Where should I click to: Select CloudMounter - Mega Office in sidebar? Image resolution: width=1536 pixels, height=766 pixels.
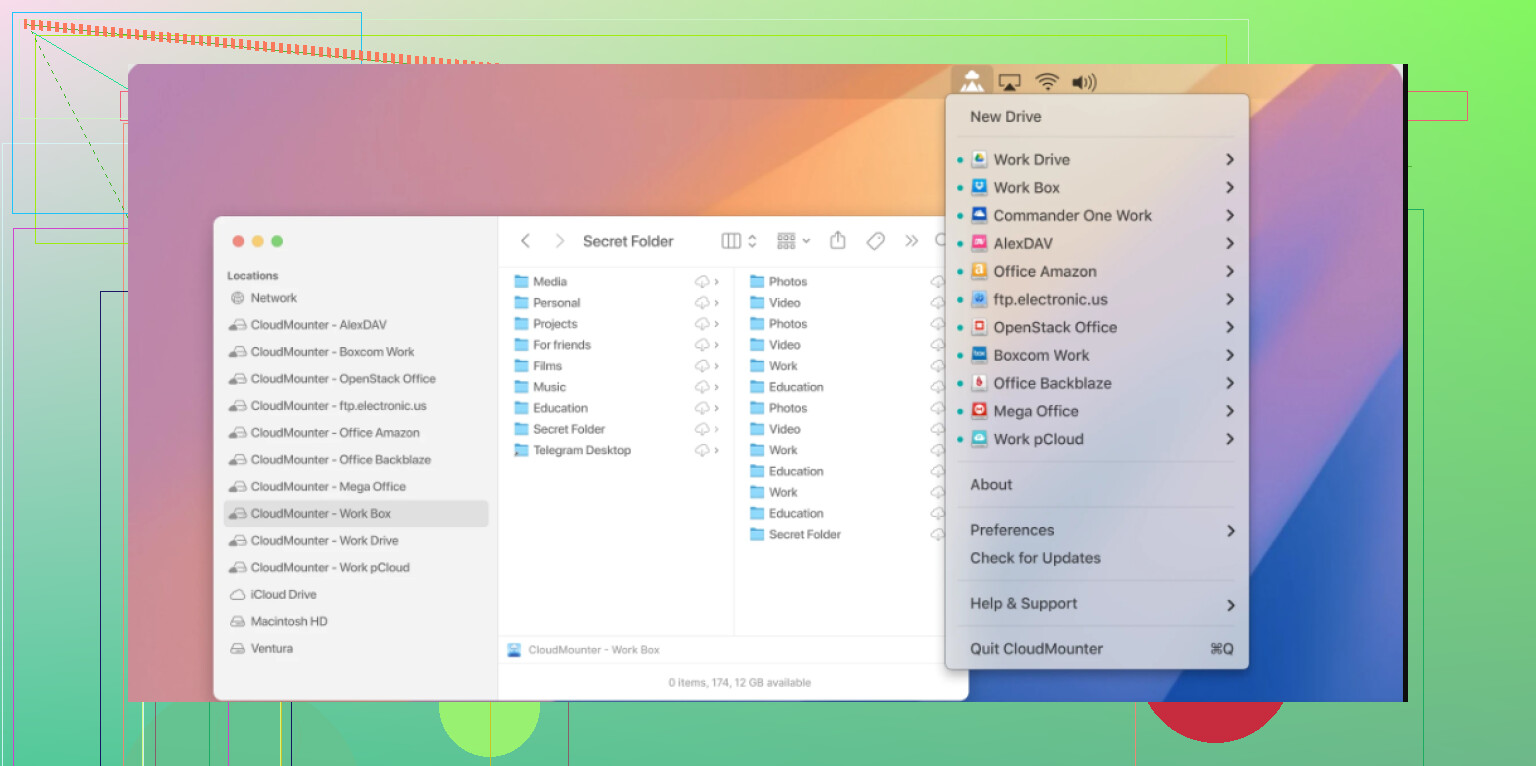click(x=328, y=487)
